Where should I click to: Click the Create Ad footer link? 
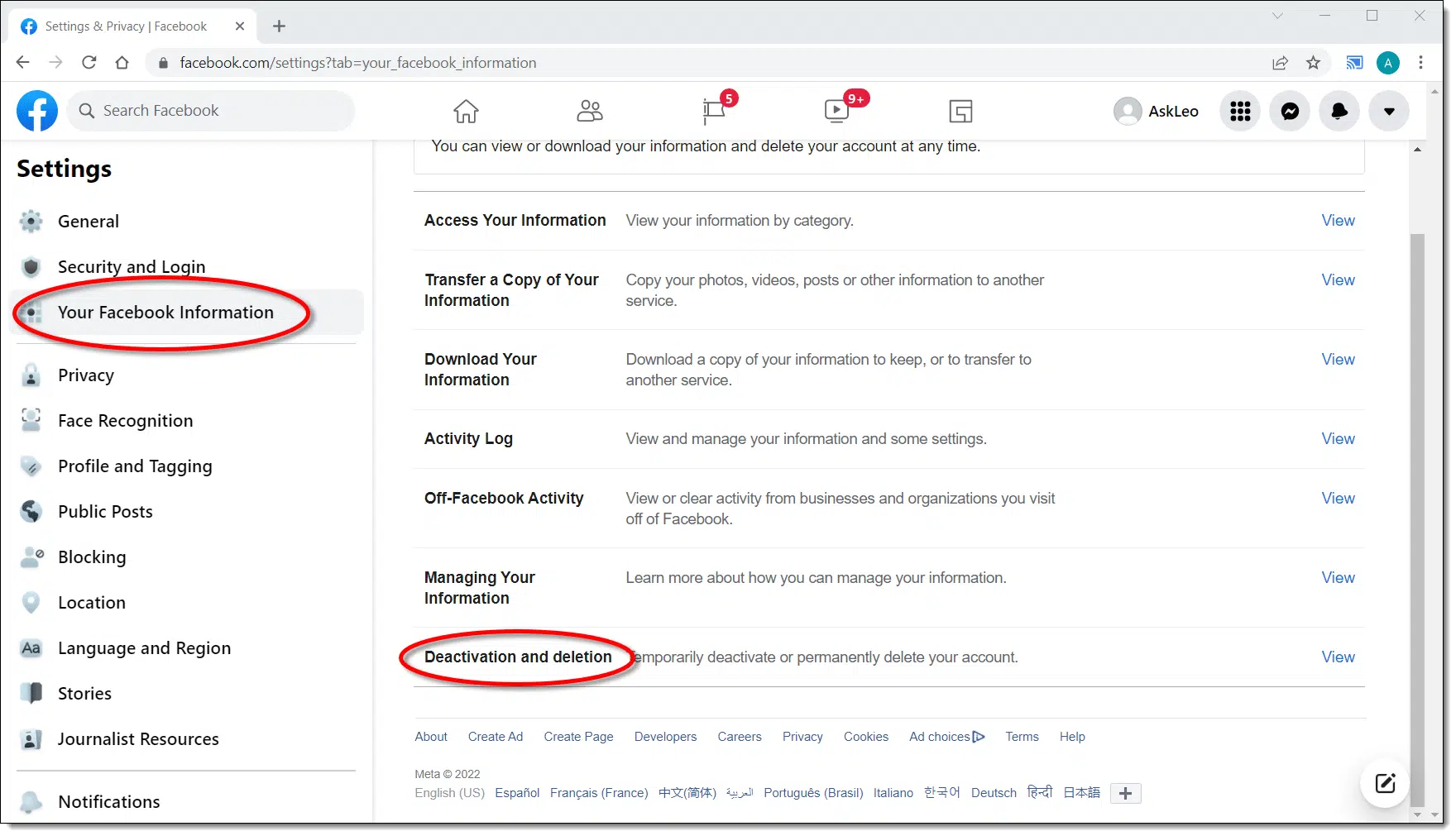pyautogui.click(x=496, y=737)
